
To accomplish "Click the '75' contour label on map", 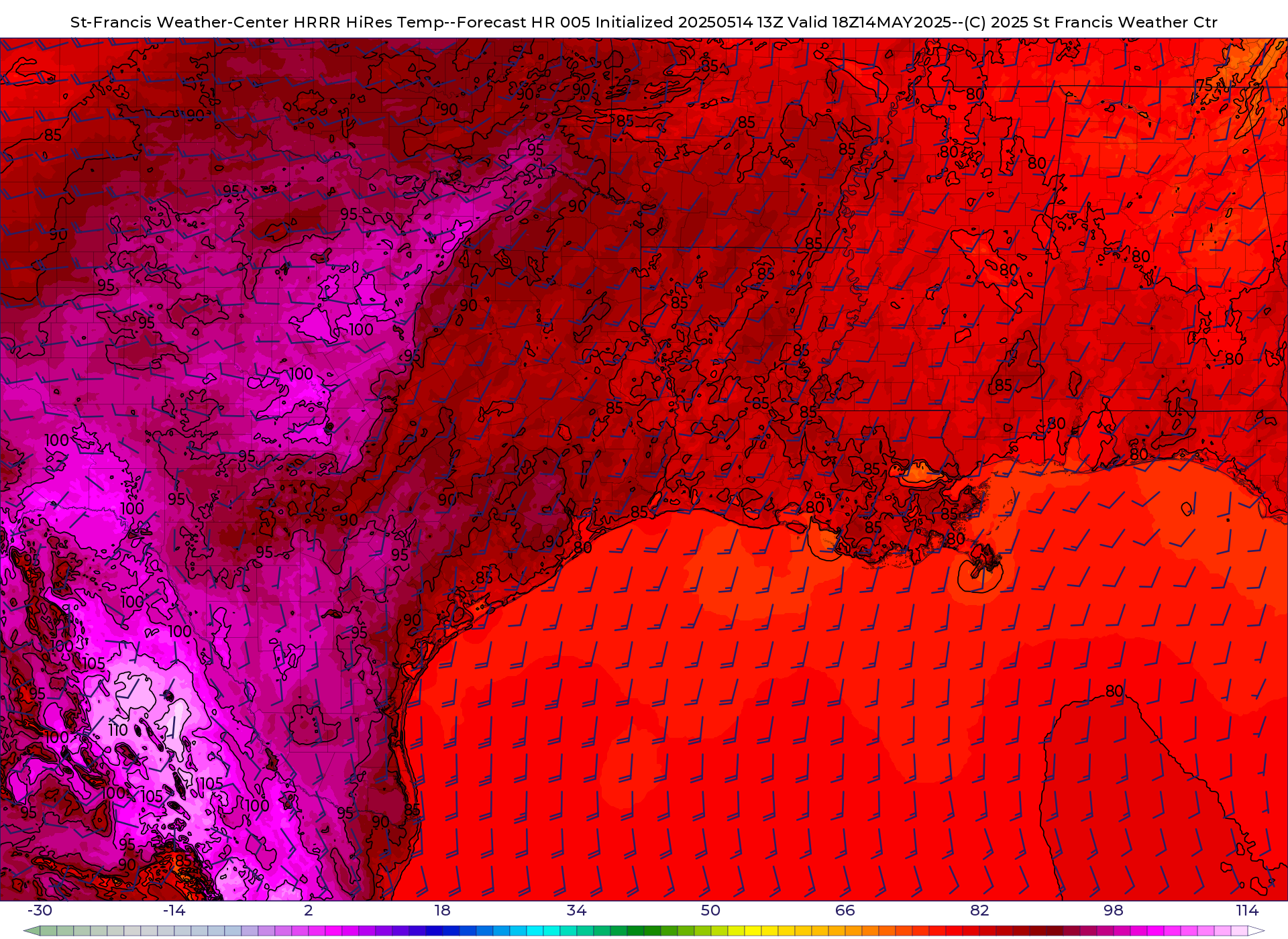I will tap(1205, 85).
